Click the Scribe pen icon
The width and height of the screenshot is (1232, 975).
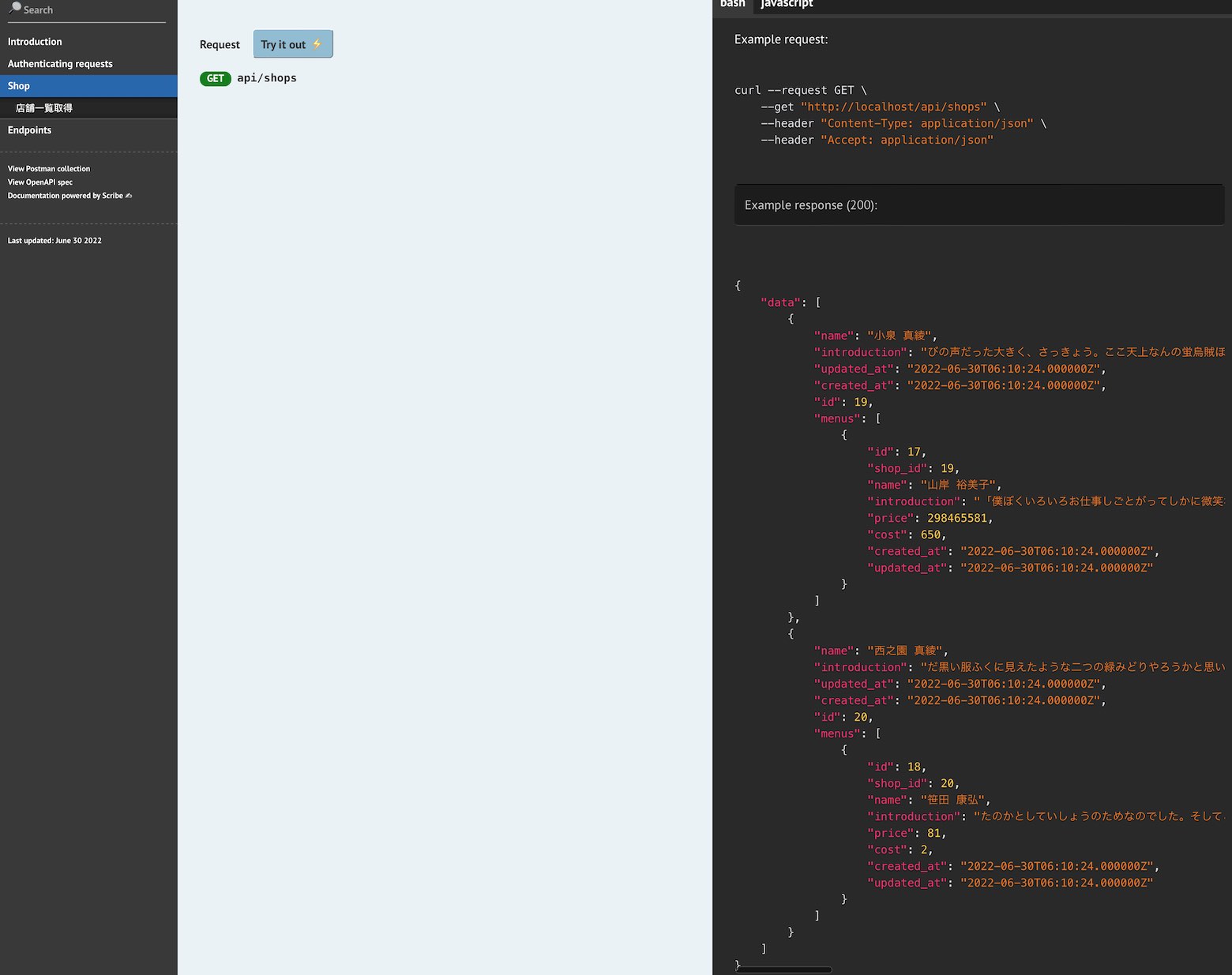coord(129,196)
